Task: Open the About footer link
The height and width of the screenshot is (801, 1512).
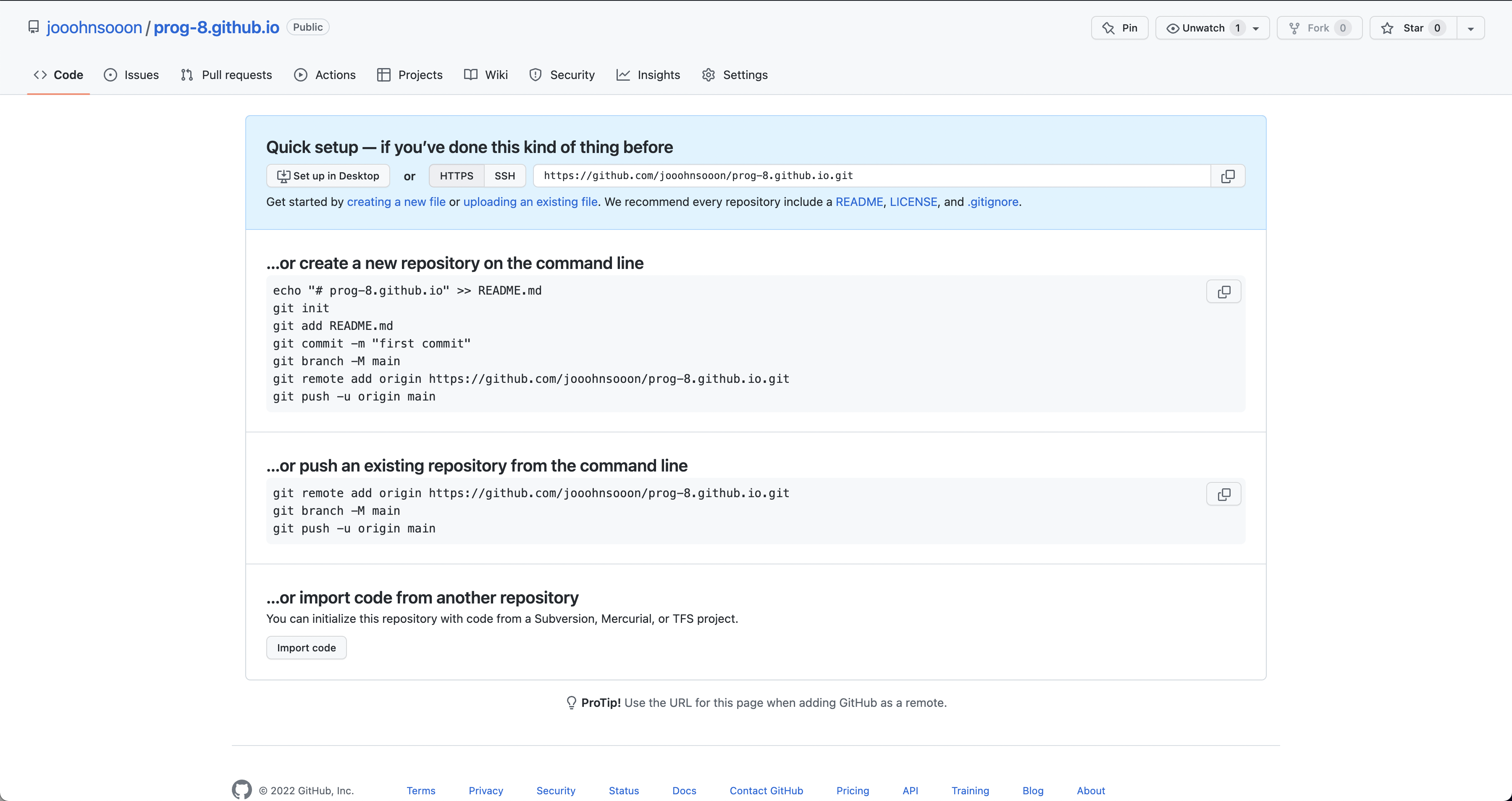Action: tap(1091, 790)
